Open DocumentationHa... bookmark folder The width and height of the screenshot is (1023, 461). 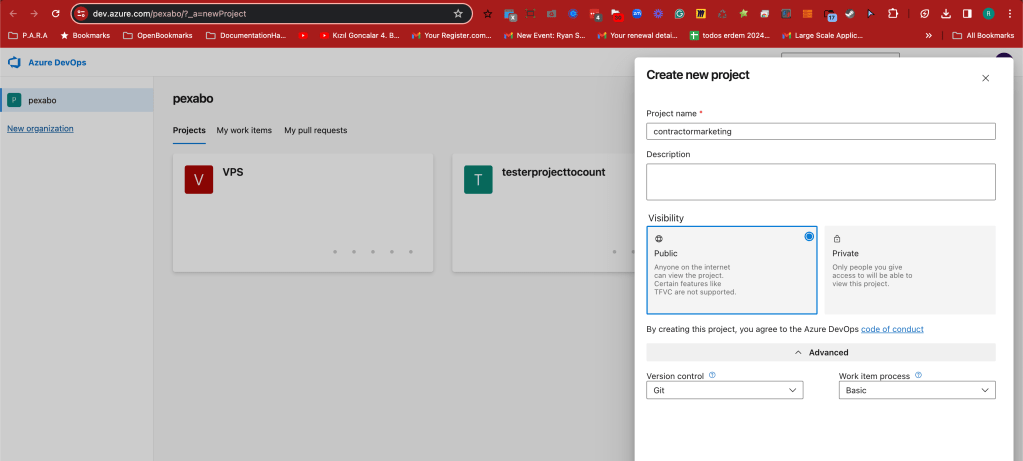tap(246, 35)
